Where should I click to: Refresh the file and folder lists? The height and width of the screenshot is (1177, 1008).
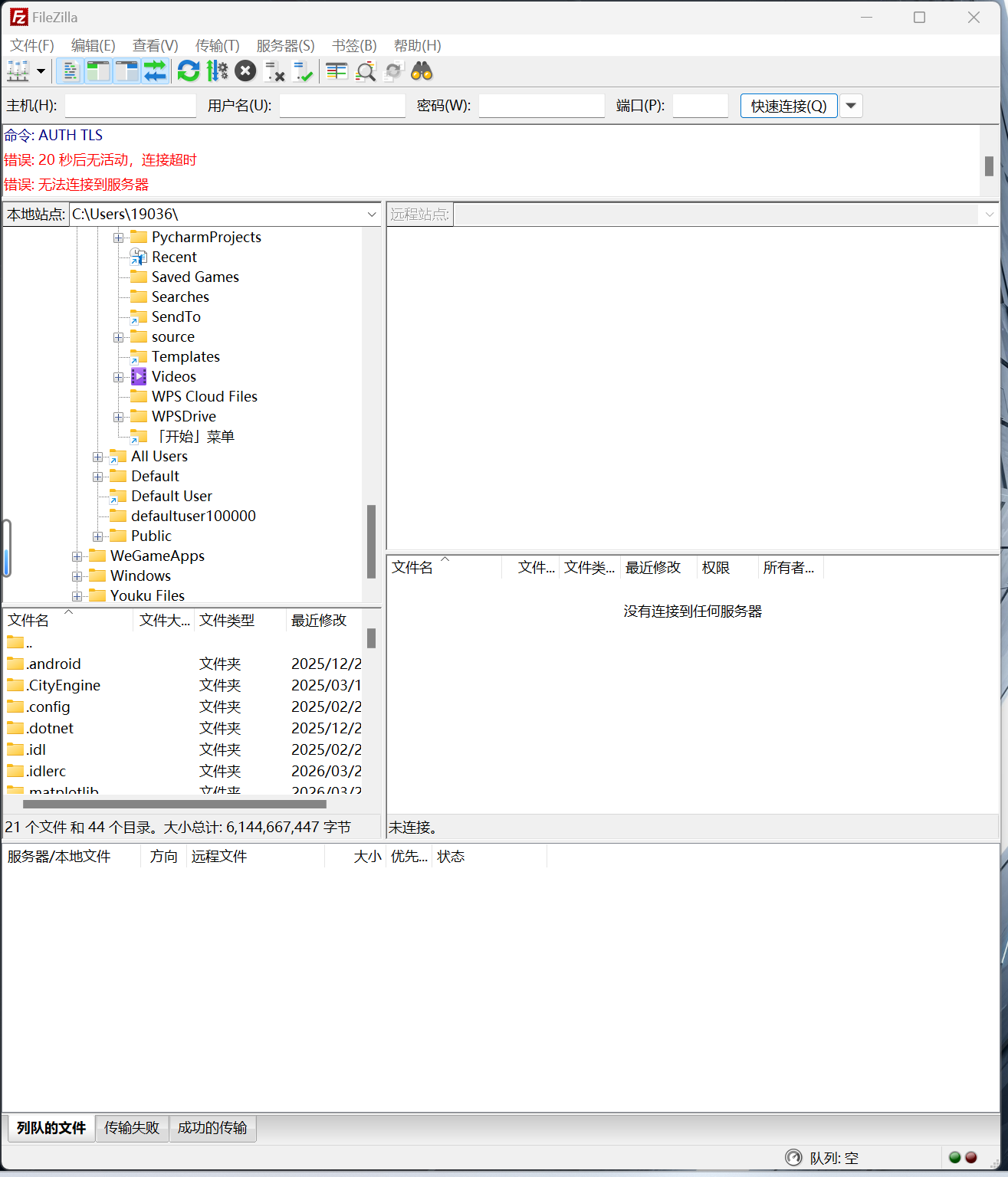tap(189, 71)
